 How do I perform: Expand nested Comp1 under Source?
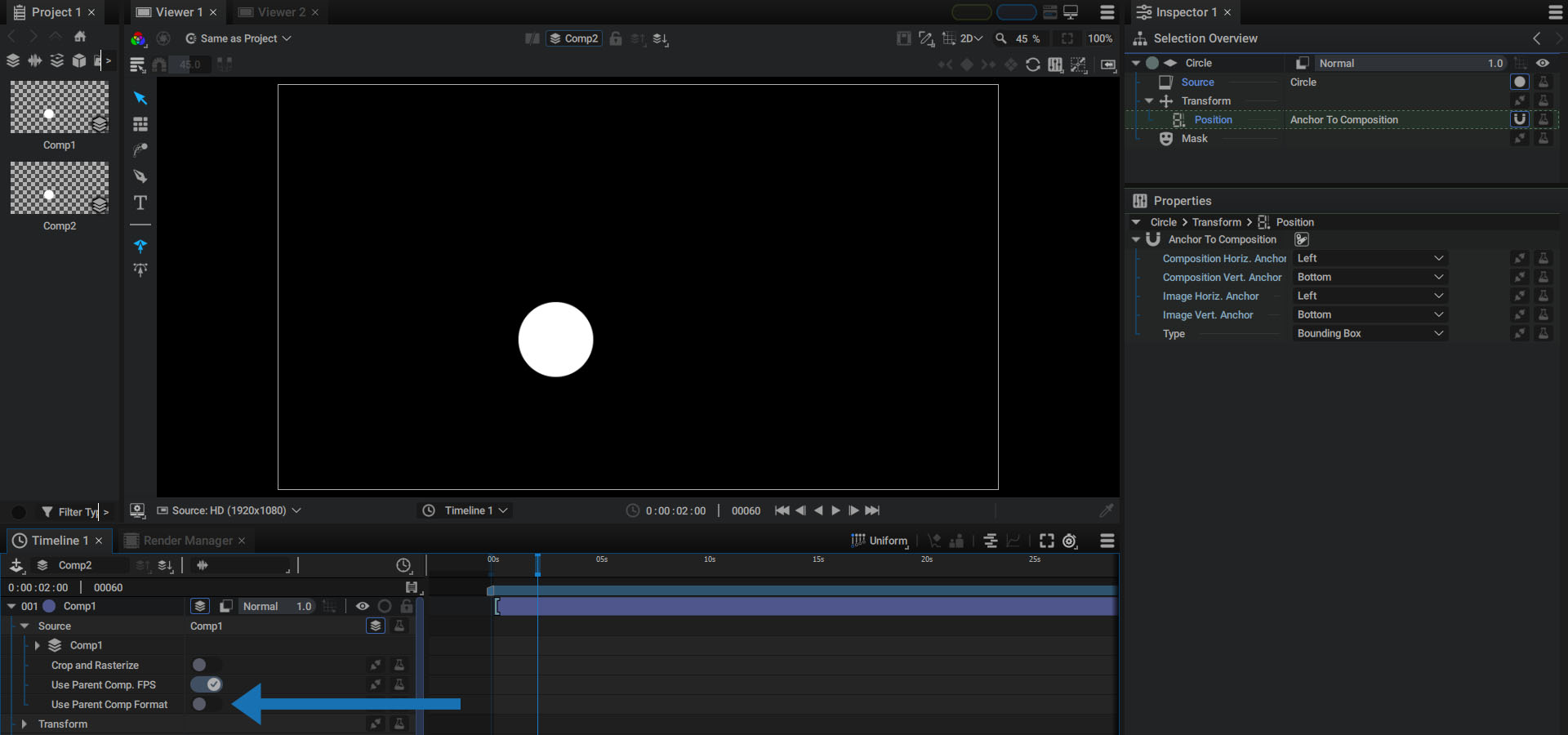(37, 645)
